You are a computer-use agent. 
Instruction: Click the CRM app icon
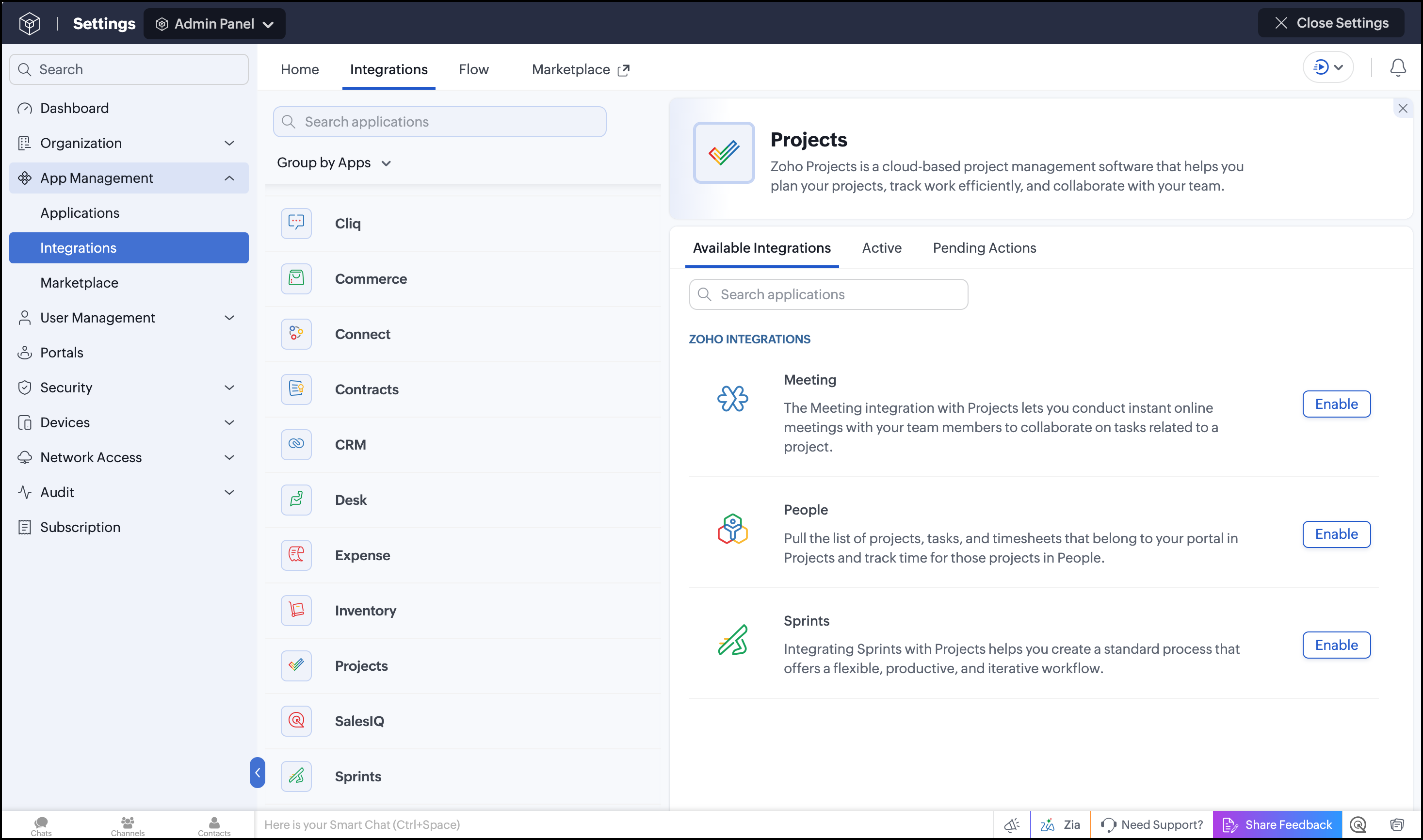[x=296, y=444]
